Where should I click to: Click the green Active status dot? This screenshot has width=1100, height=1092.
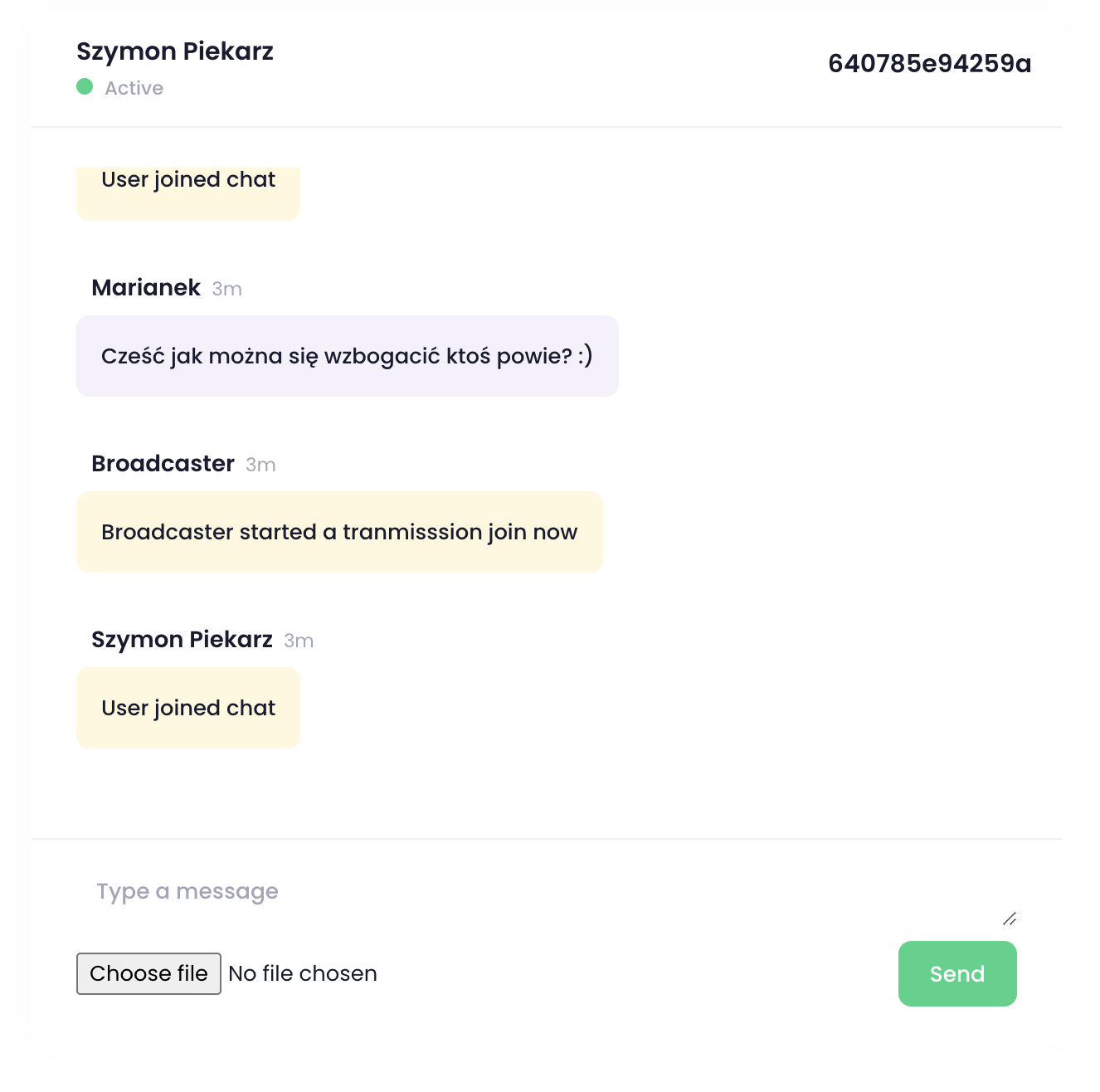pos(85,86)
